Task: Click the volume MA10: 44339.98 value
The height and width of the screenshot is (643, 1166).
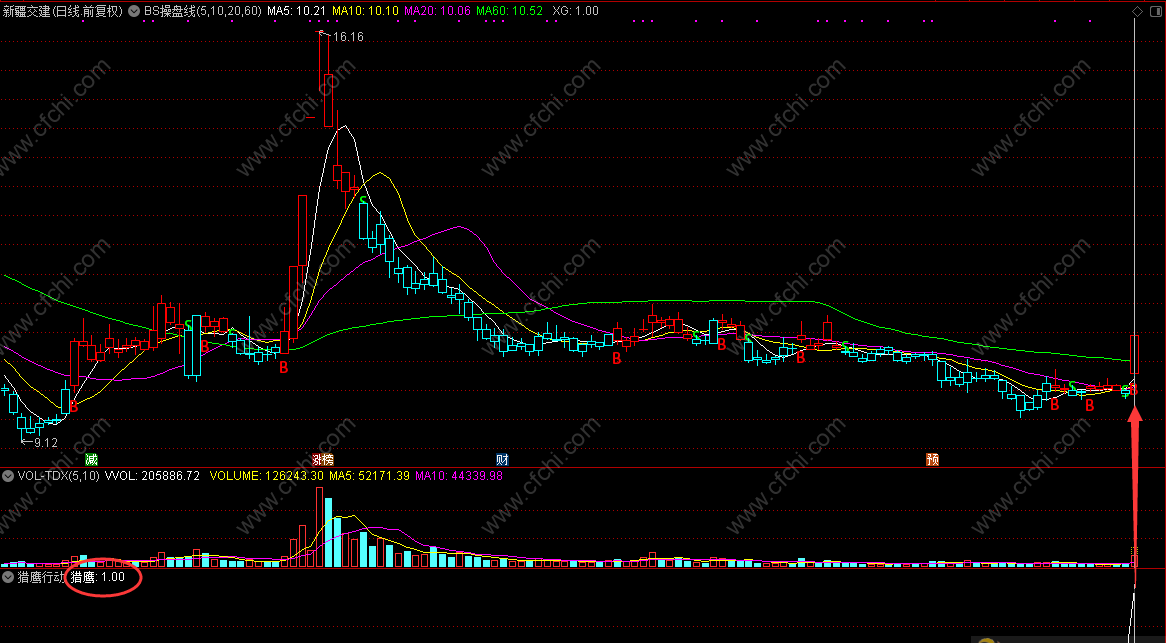Action: [459, 476]
